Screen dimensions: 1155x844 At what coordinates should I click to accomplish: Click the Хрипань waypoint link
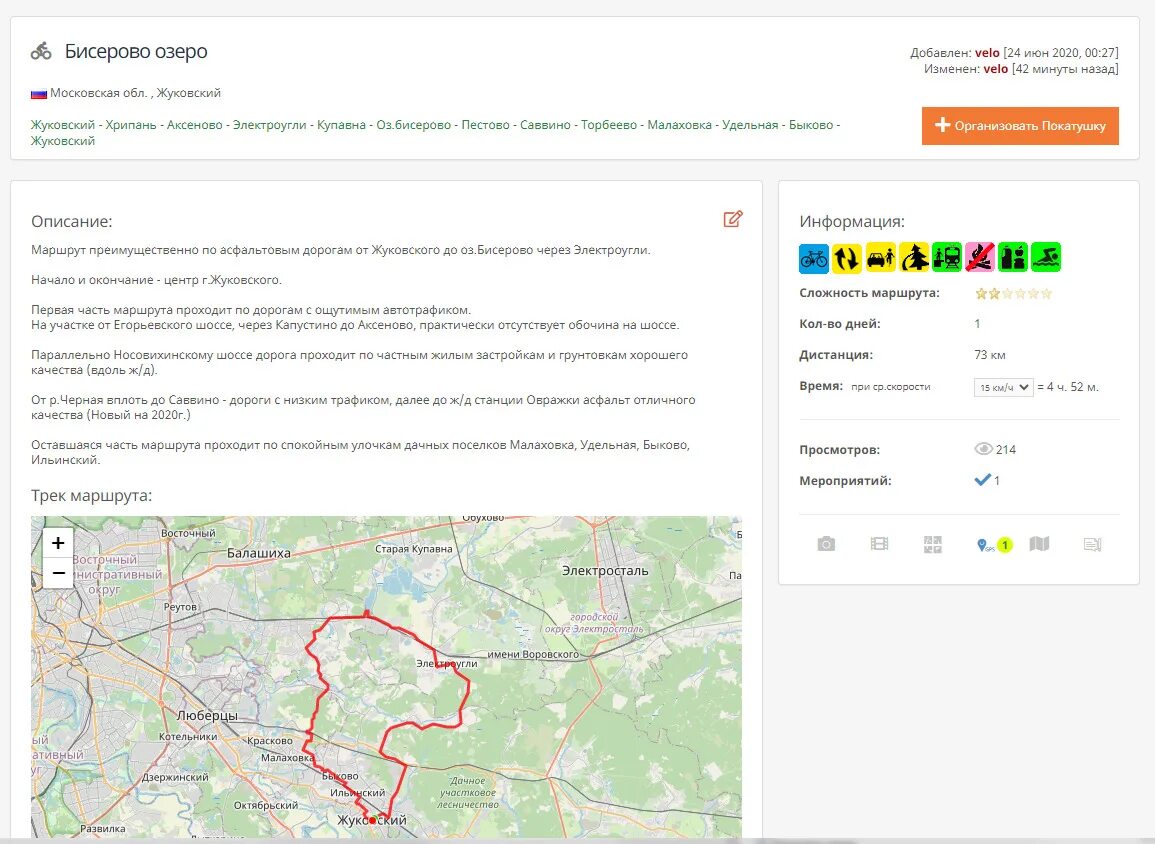click(x=130, y=125)
